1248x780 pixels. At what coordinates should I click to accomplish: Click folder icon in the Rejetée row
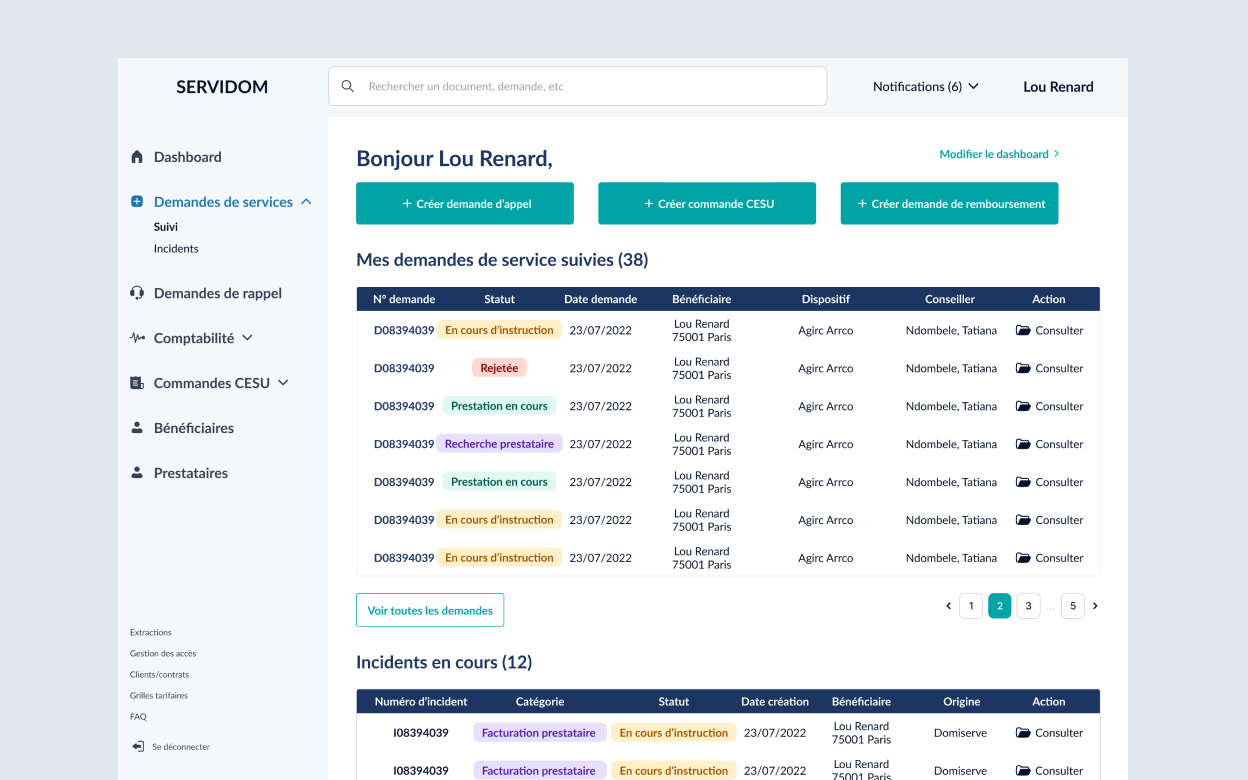pyautogui.click(x=1023, y=368)
